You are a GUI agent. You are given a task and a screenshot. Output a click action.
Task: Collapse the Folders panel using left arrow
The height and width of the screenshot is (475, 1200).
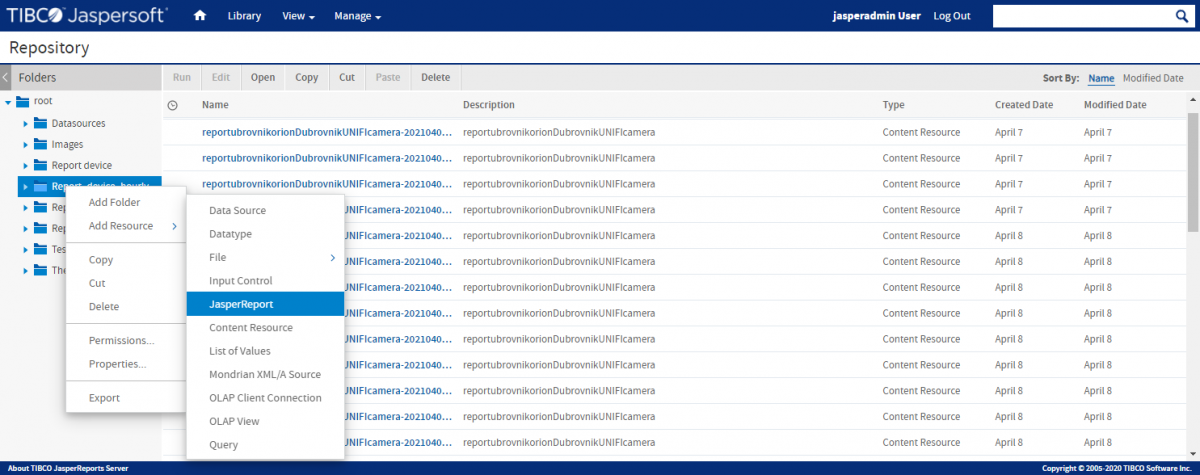[5, 77]
